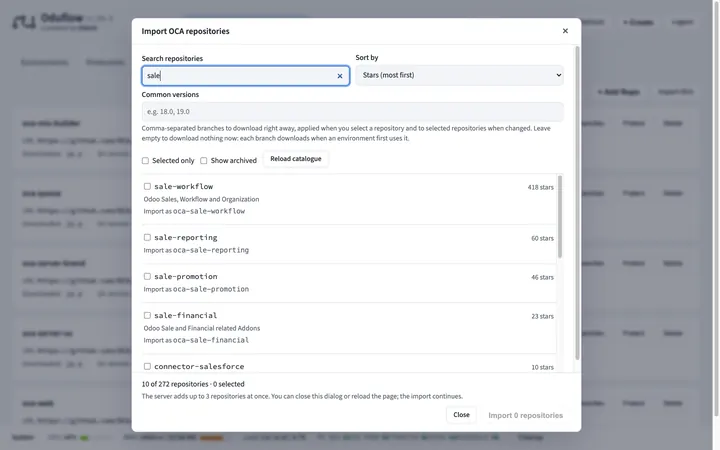Check the sale-promotion repository
Viewport: 720px width, 450px height.
pyautogui.click(x=147, y=276)
